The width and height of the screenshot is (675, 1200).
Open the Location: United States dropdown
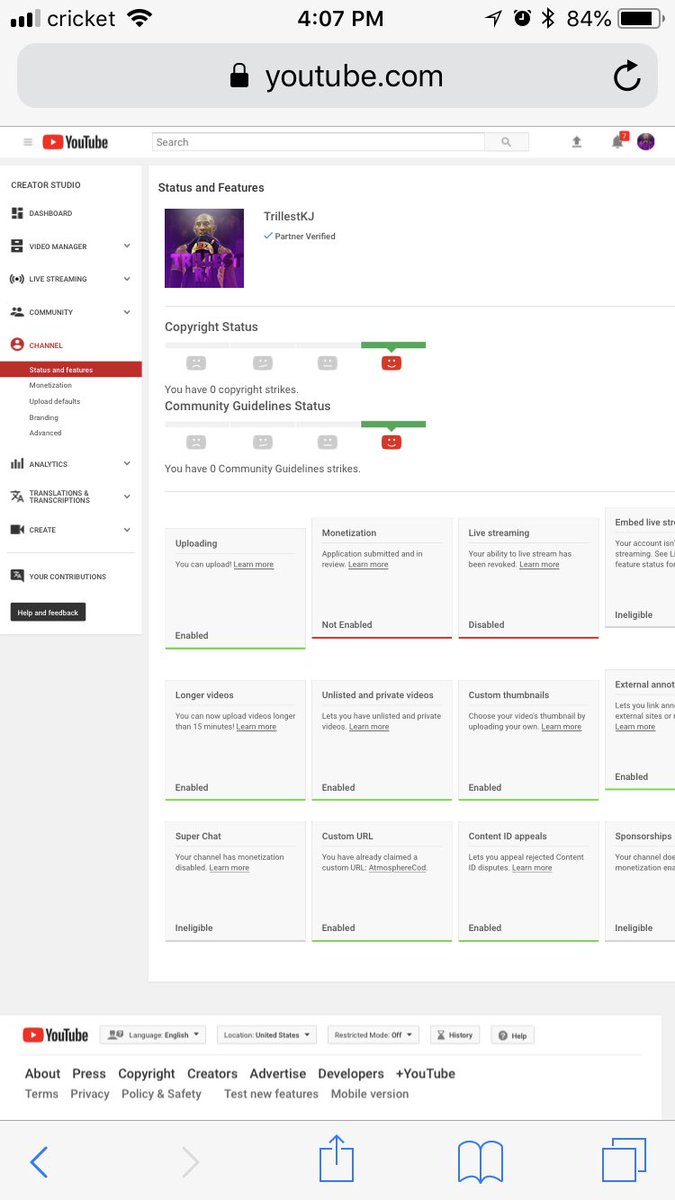pyautogui.click(x=266, y=1035)
